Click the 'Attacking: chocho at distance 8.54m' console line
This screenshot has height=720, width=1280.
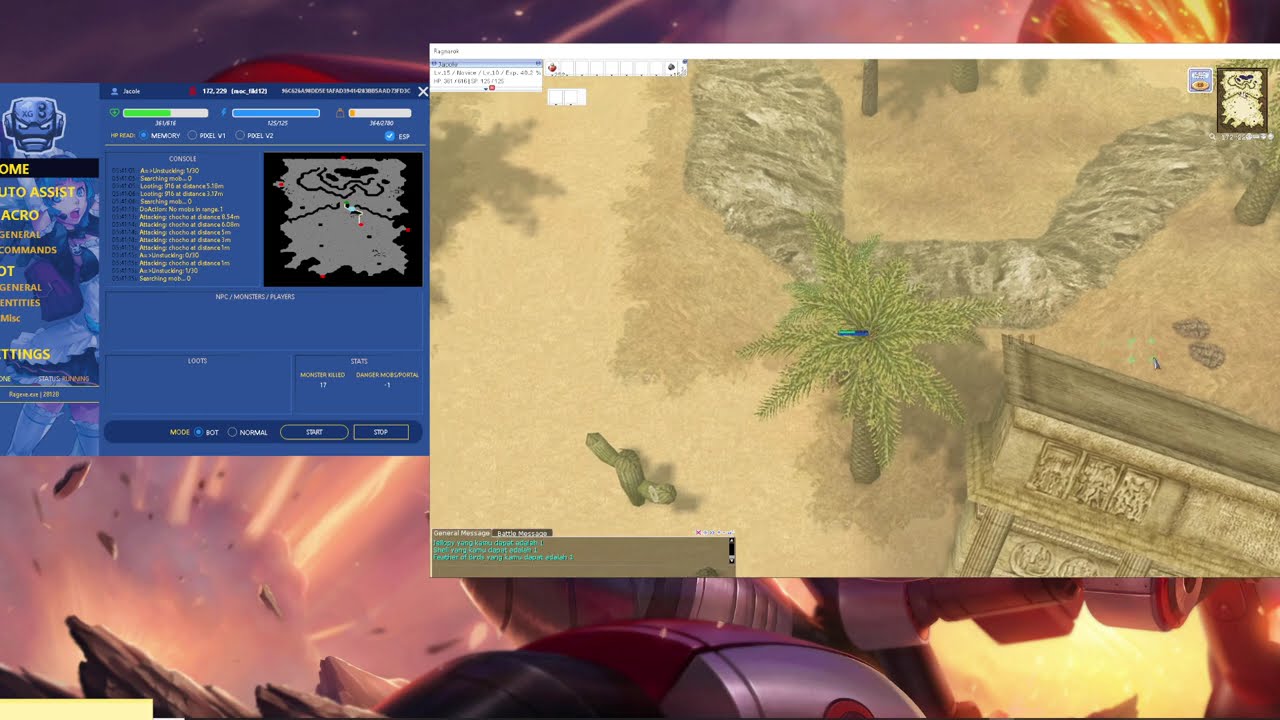189,217
